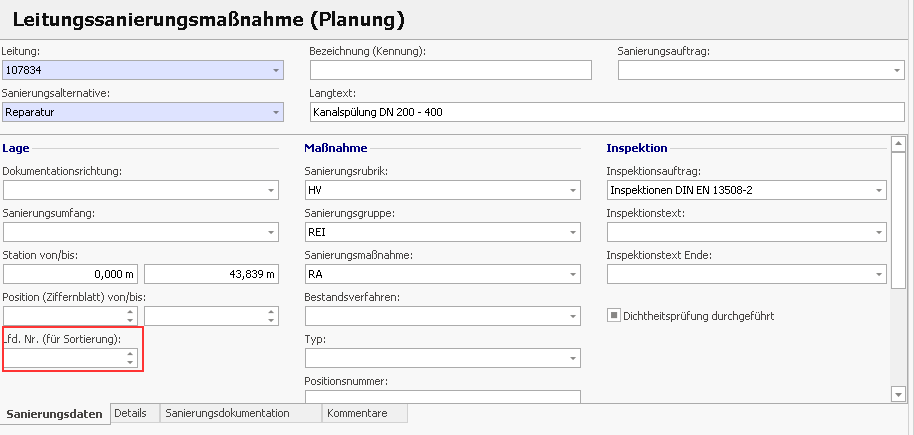The image size is (914, 435).
Task: Open the Sanierungsmaßnahme dropdown showing RA
Action: click(x=572, y=274)
